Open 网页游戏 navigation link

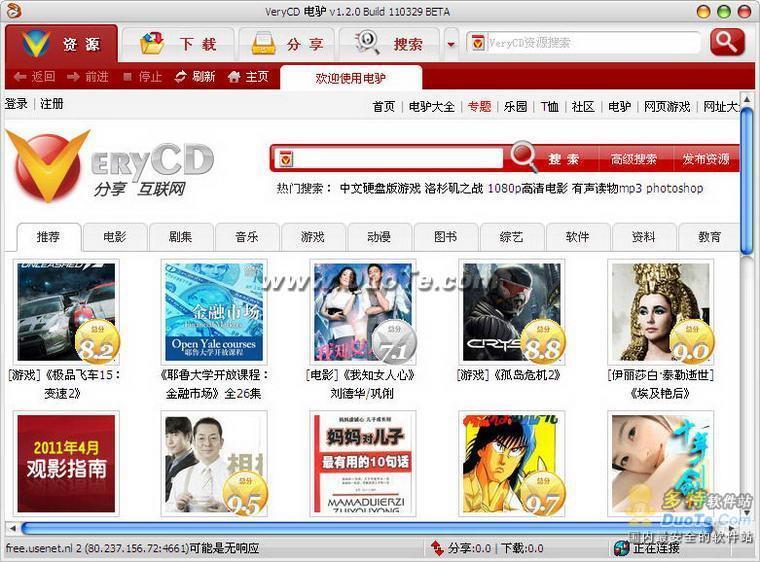coord(667,106)
